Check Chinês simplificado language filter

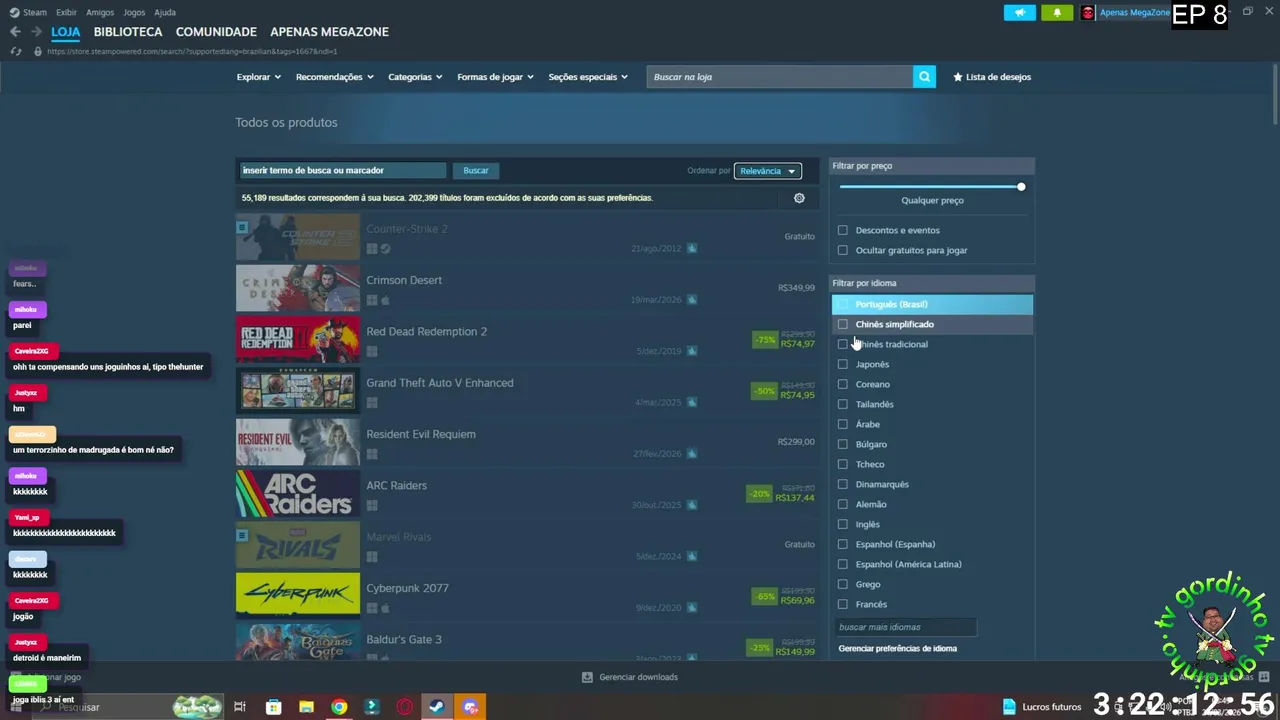843,324
